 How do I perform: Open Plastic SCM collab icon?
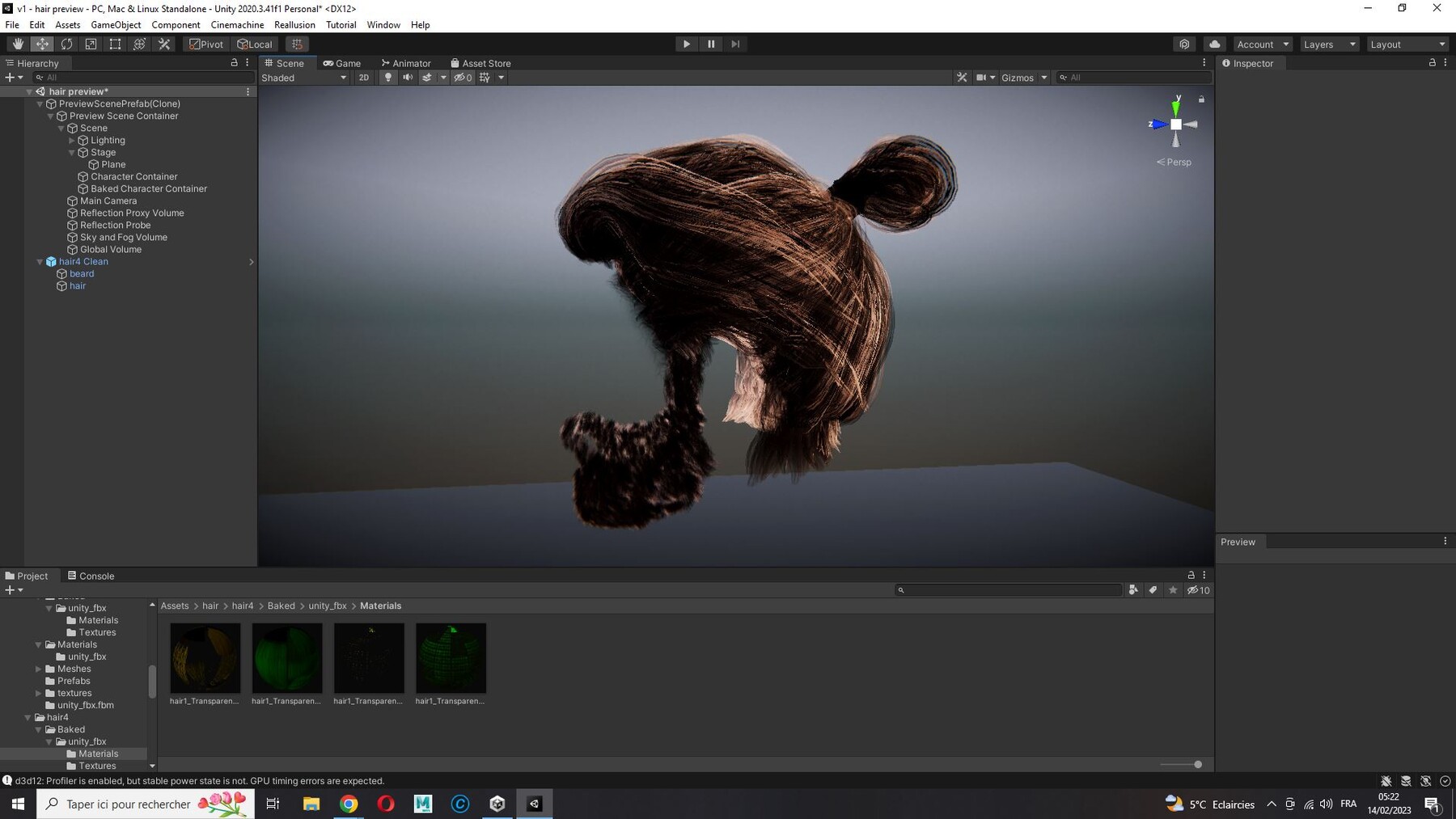1184,44
